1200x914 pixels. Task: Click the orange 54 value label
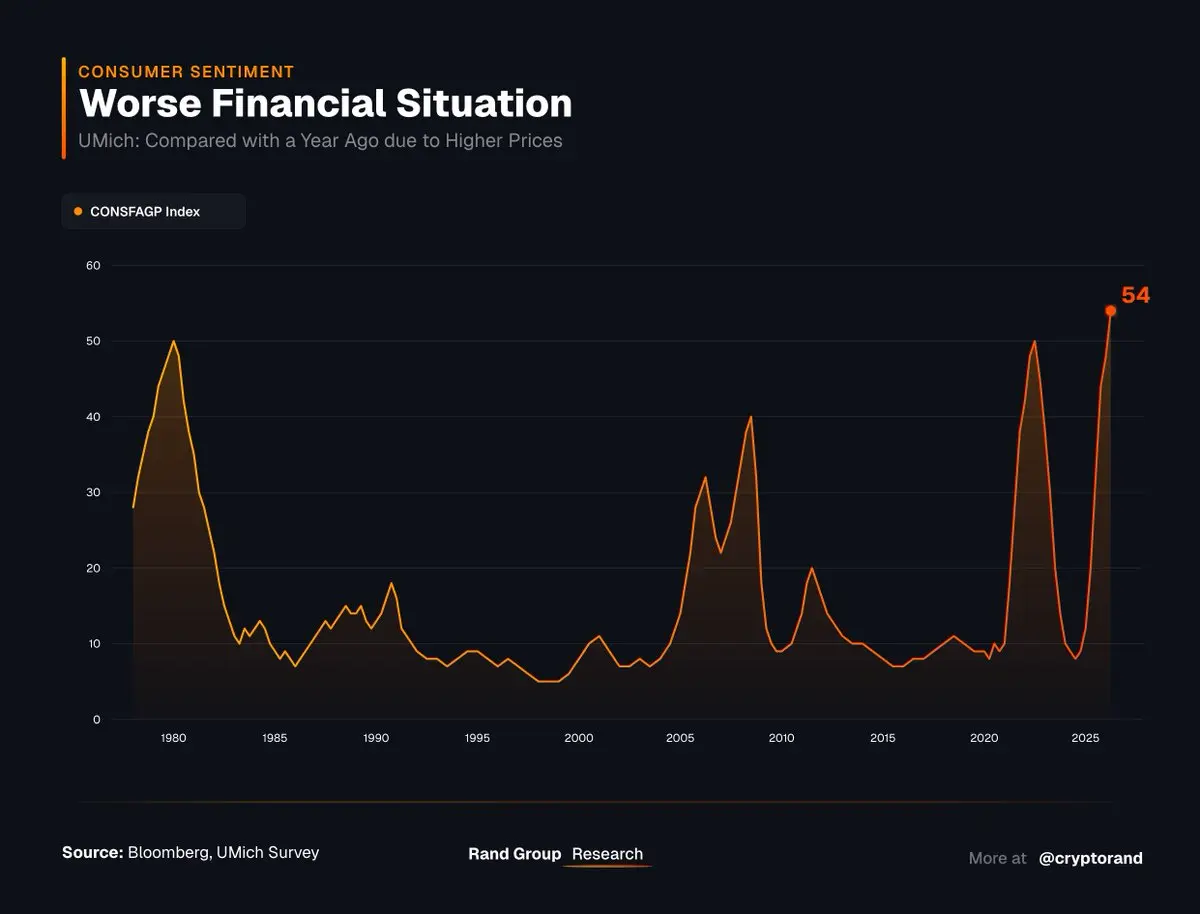pyautogui.click(x=1135, y=295)
